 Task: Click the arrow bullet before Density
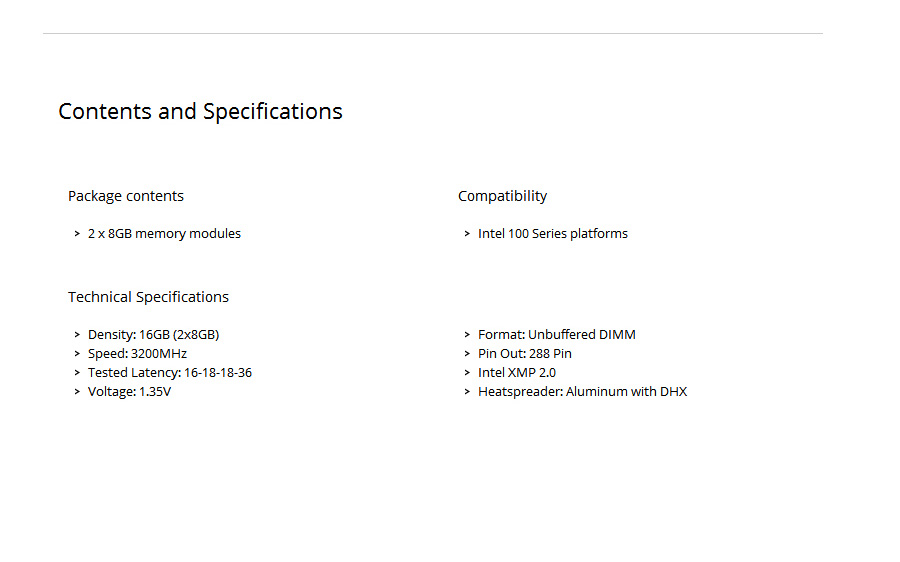(77, 335)
